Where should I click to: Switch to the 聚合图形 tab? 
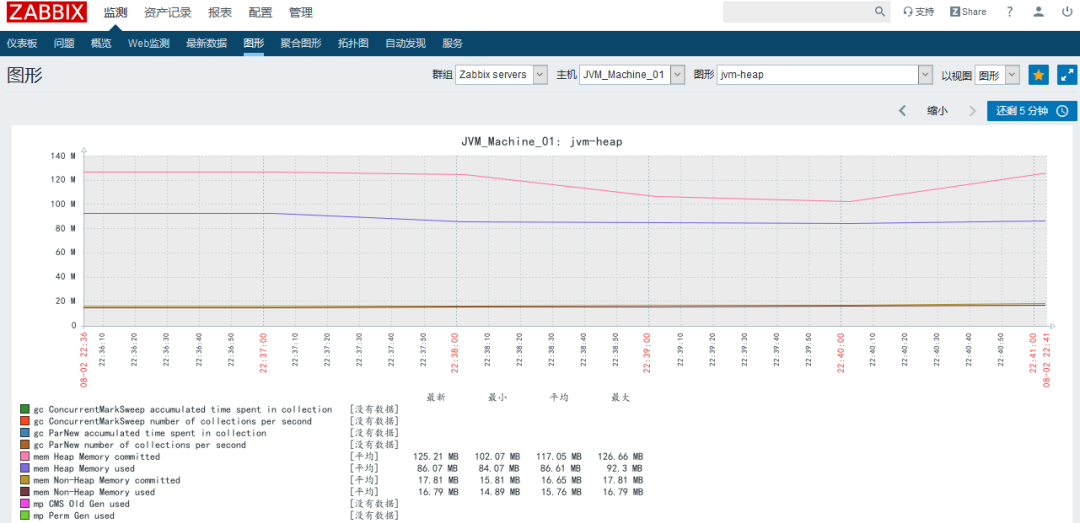point(301,43)
